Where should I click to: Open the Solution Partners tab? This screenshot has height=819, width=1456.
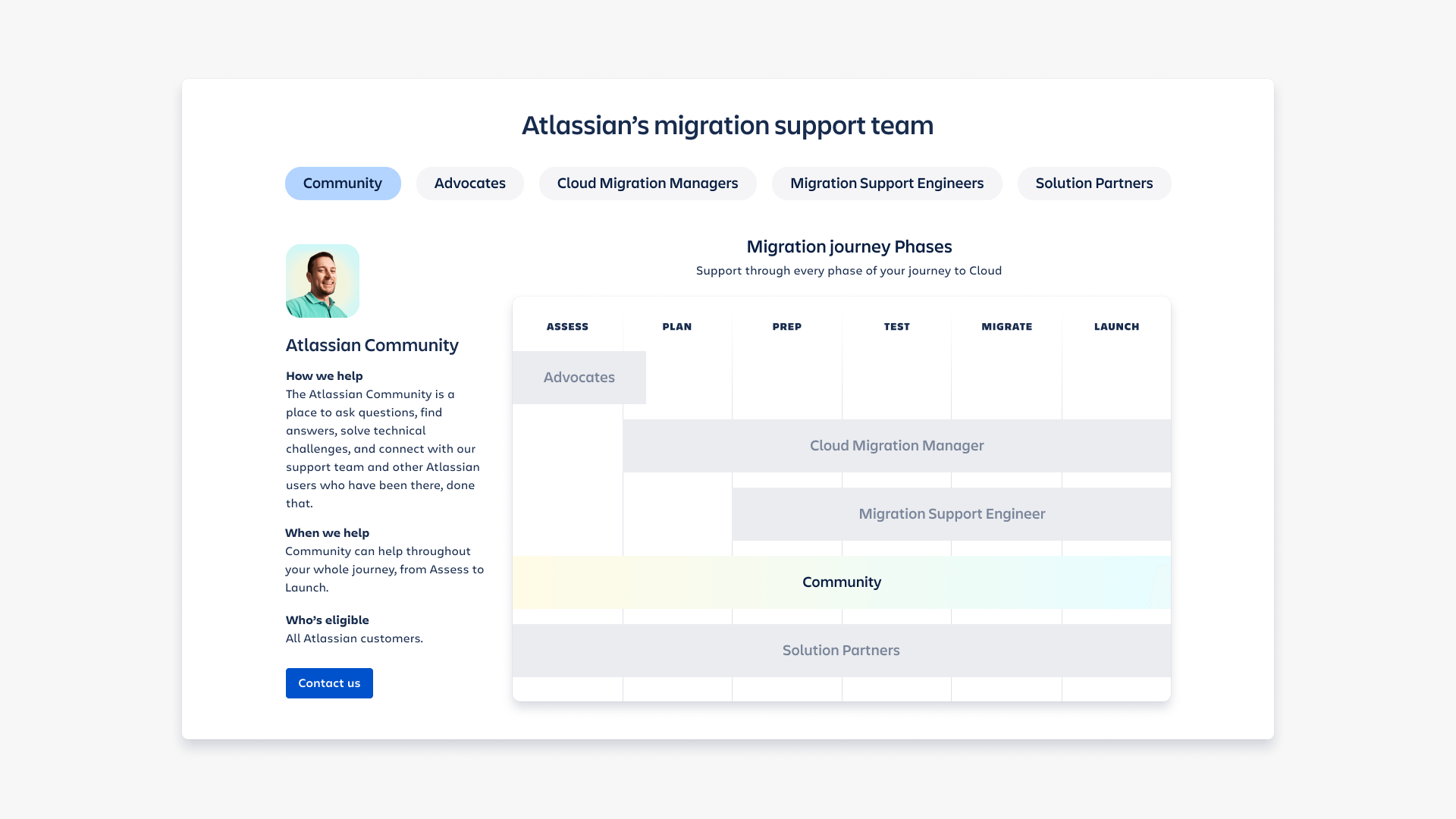tap(1094, 184)
